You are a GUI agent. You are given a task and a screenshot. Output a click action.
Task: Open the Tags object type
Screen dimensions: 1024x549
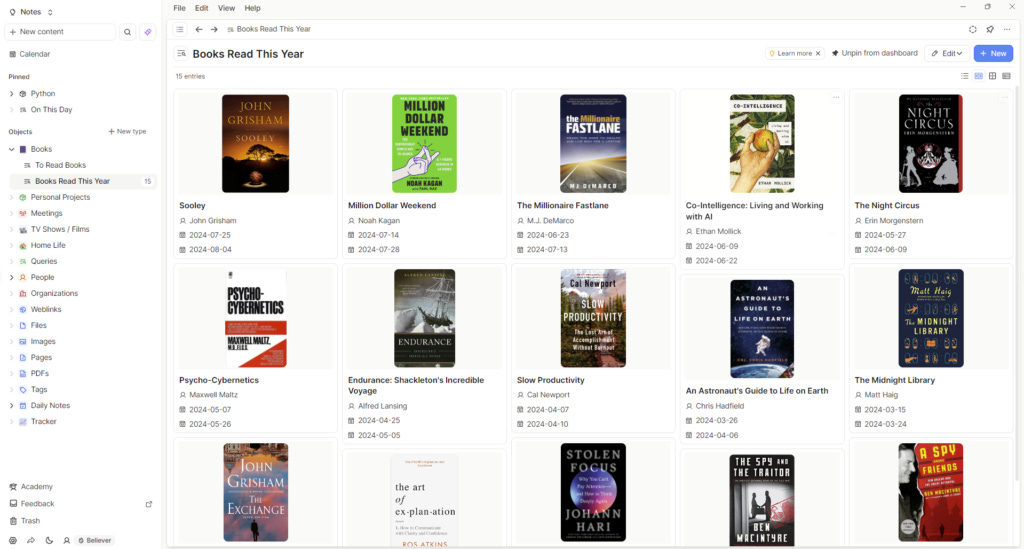pyautogui.click(x=39, y=390)
